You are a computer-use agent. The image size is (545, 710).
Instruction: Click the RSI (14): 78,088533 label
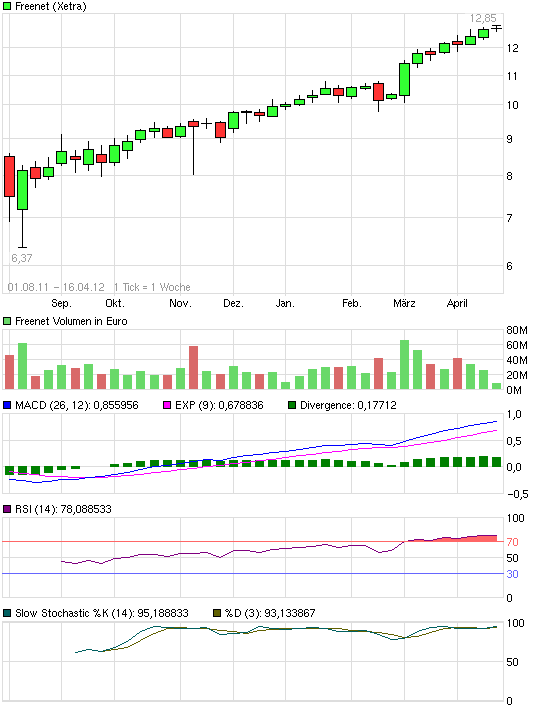[63, 509]
